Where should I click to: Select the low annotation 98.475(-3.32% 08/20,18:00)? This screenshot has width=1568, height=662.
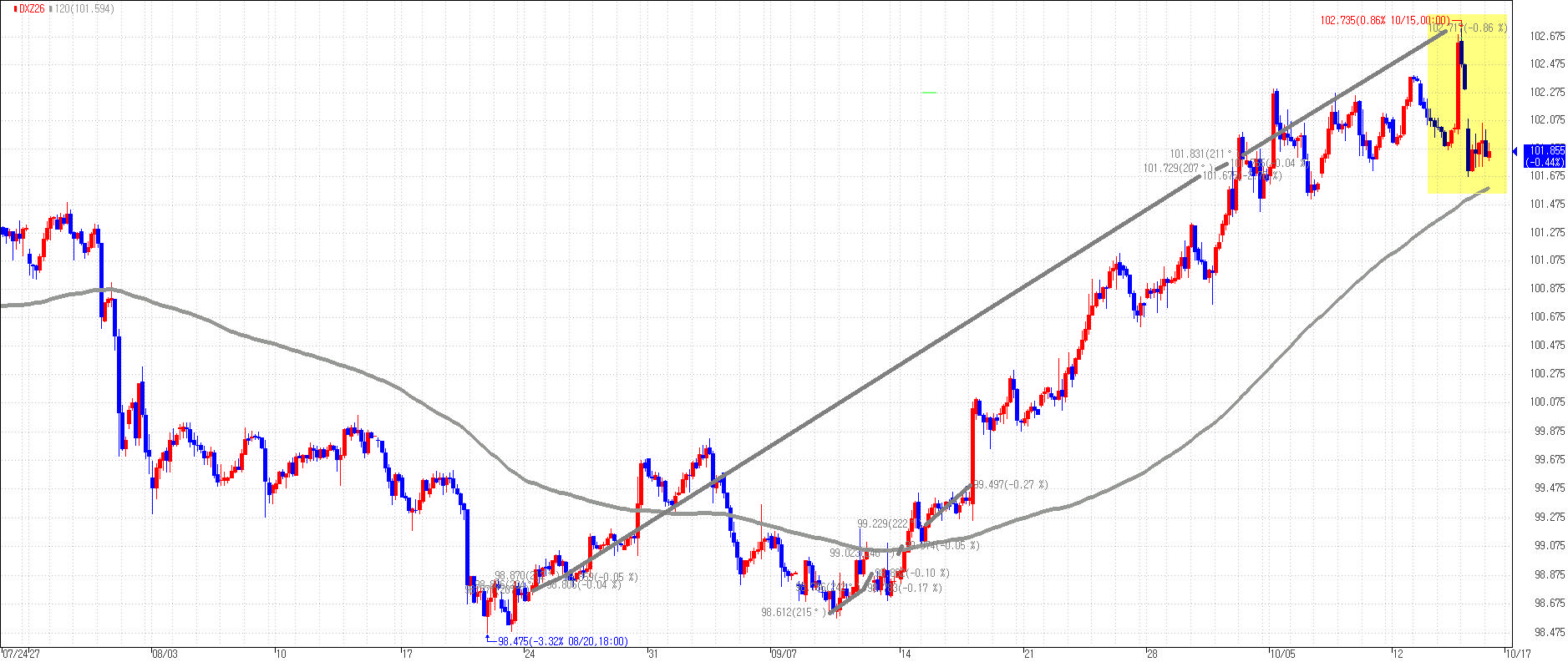pyautogui.click(x=563, y=641)
